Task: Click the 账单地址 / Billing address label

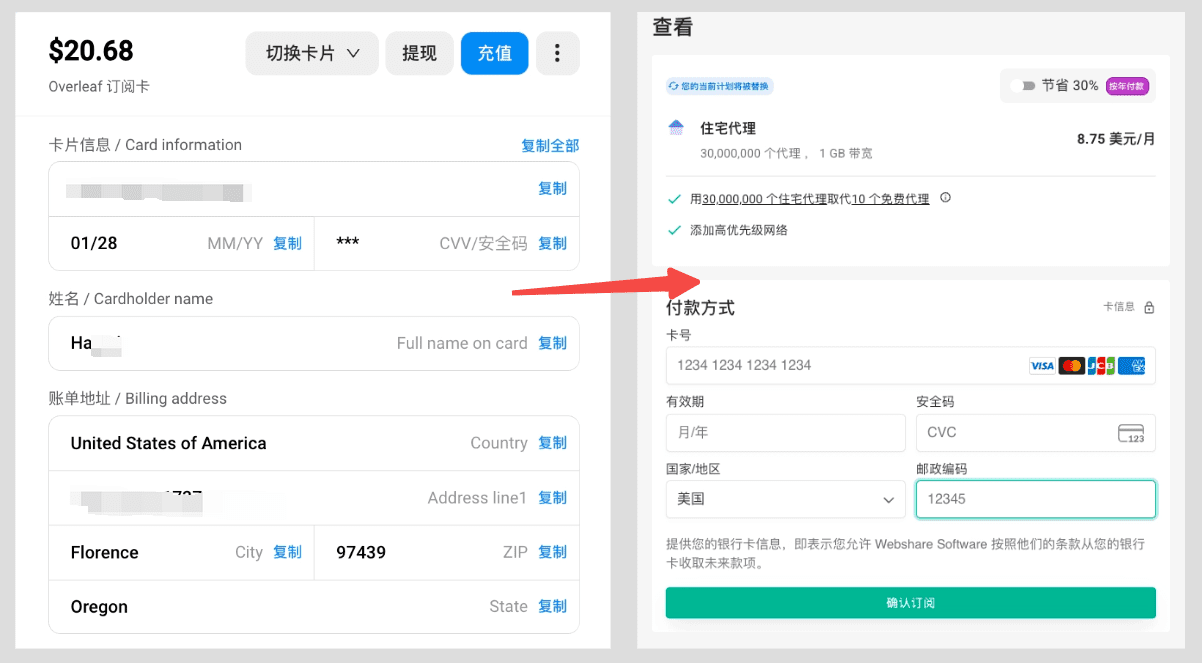Action: (138, 399)
